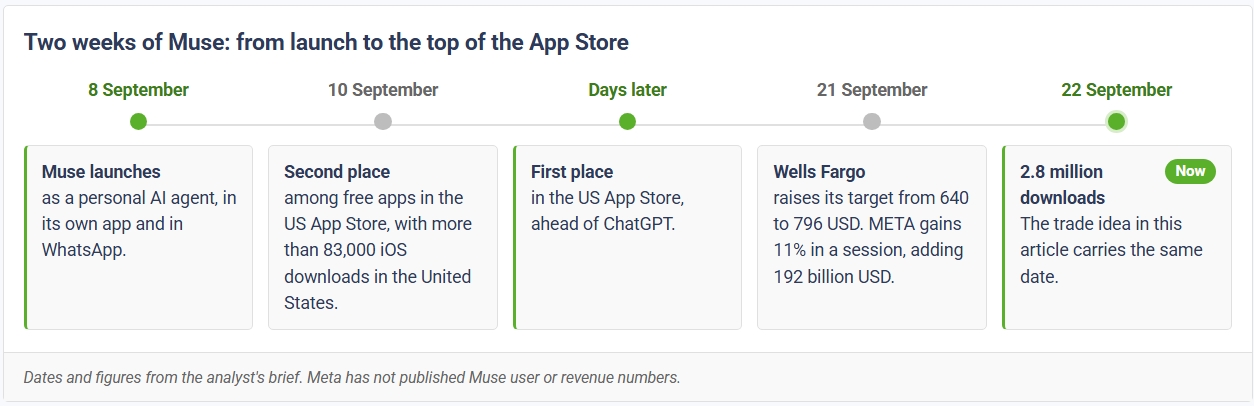The height and width of the screenshot is (406, 1254).
Task: Click the highlighted 22 September timeline dot
Action: [1117, 122]
